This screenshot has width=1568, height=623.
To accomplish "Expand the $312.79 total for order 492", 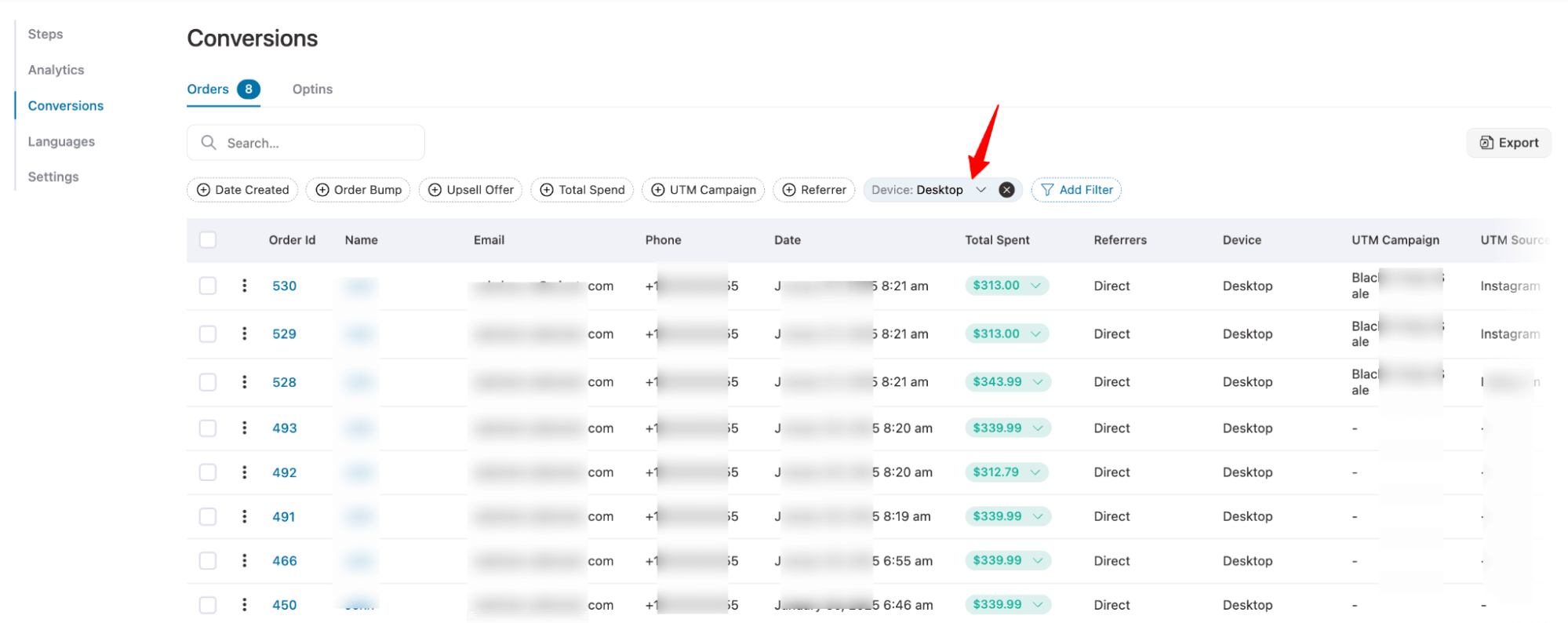I will (1006, 472).
